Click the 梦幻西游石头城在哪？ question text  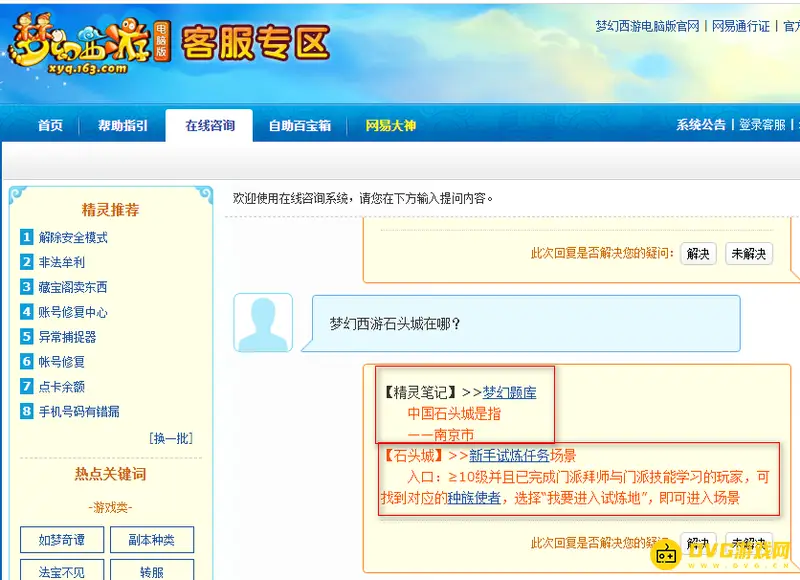395,323
